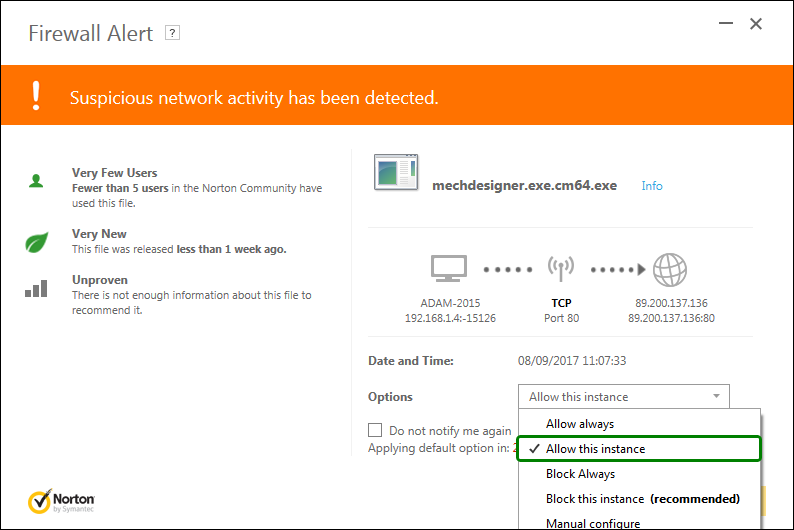Click the TCP protocol label
Image resolution: width=794 pixels, height=530 pixels.
(561, 303)
